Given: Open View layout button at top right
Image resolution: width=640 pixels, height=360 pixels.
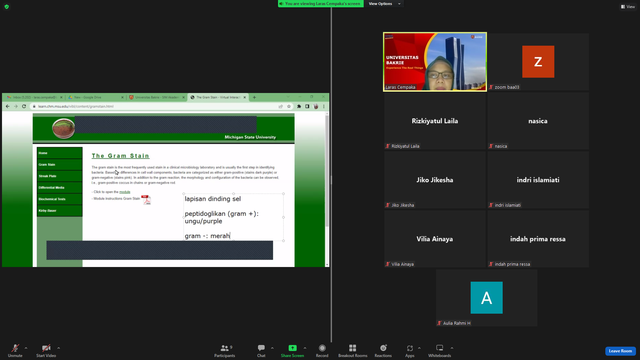Looking at the screenshot, I should coord(628,7).
